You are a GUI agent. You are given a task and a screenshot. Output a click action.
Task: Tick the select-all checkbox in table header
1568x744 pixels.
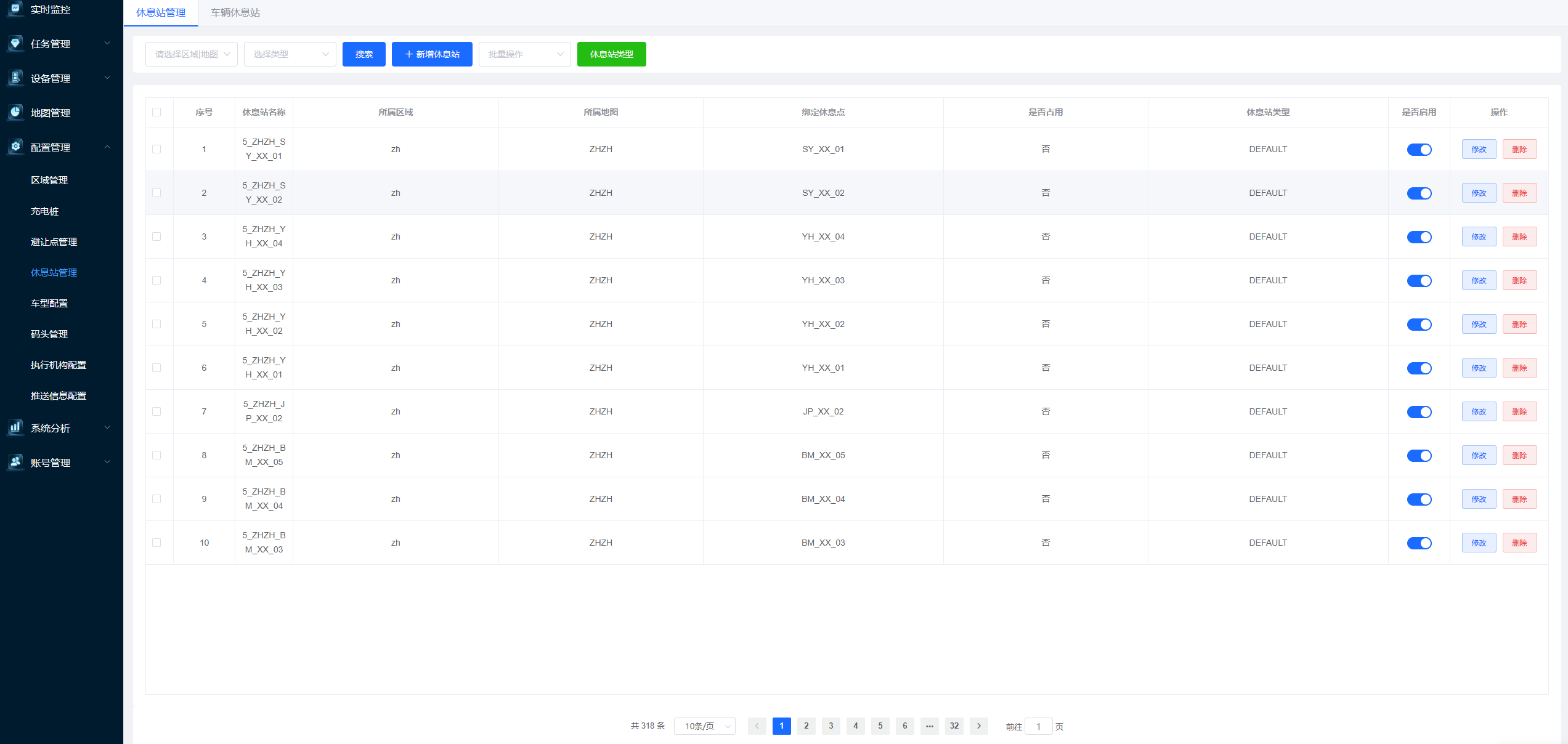coord(156,112)
